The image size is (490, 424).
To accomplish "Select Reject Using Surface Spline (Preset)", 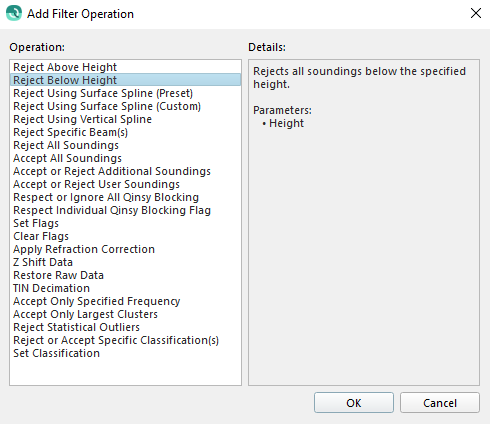I will tap(125, 93).
